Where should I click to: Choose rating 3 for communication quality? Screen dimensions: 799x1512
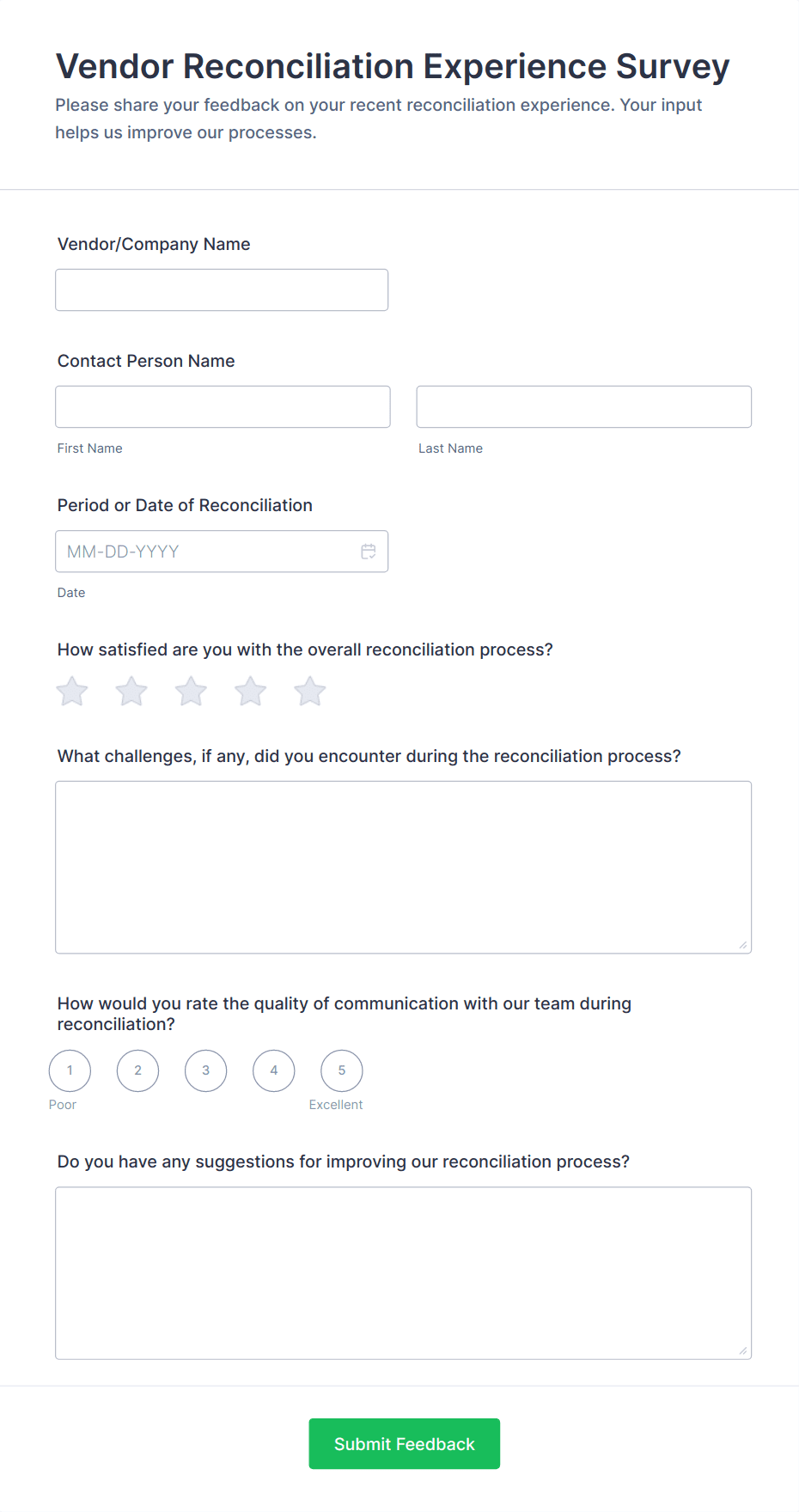pos(205,1070)
